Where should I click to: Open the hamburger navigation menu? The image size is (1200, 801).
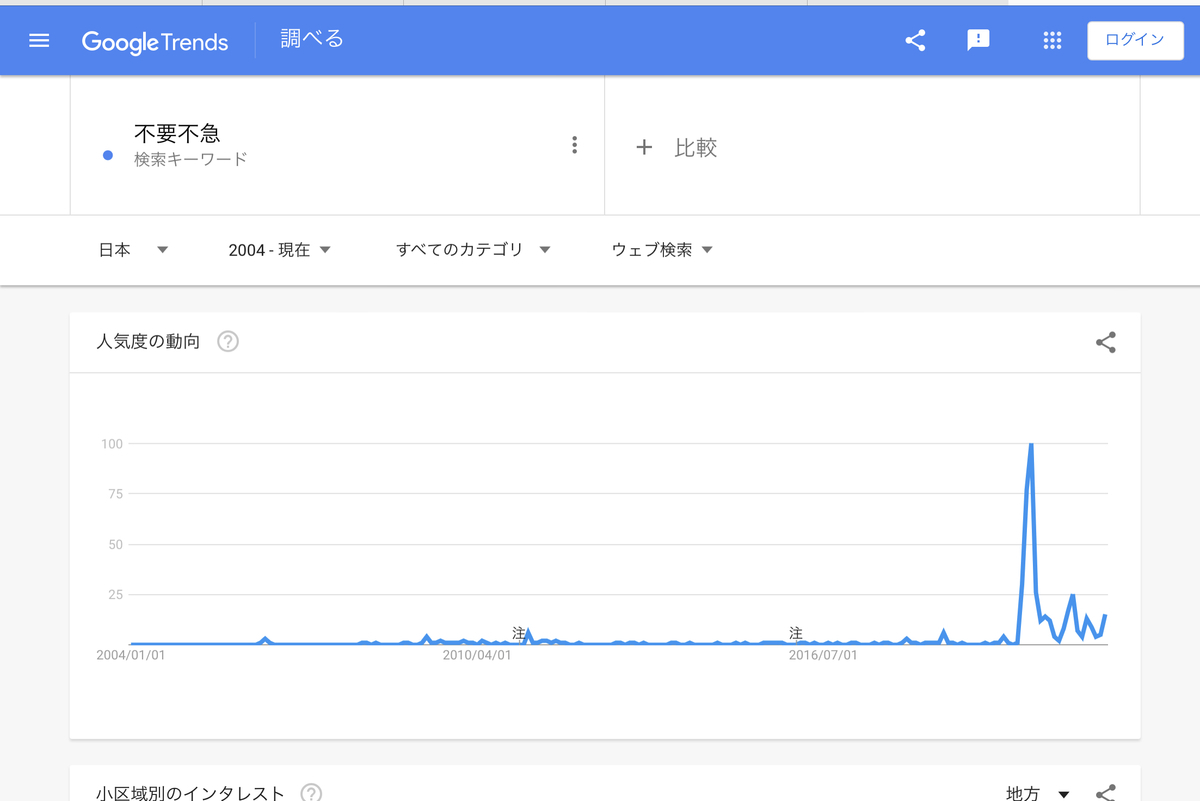(x=38, y=40)
